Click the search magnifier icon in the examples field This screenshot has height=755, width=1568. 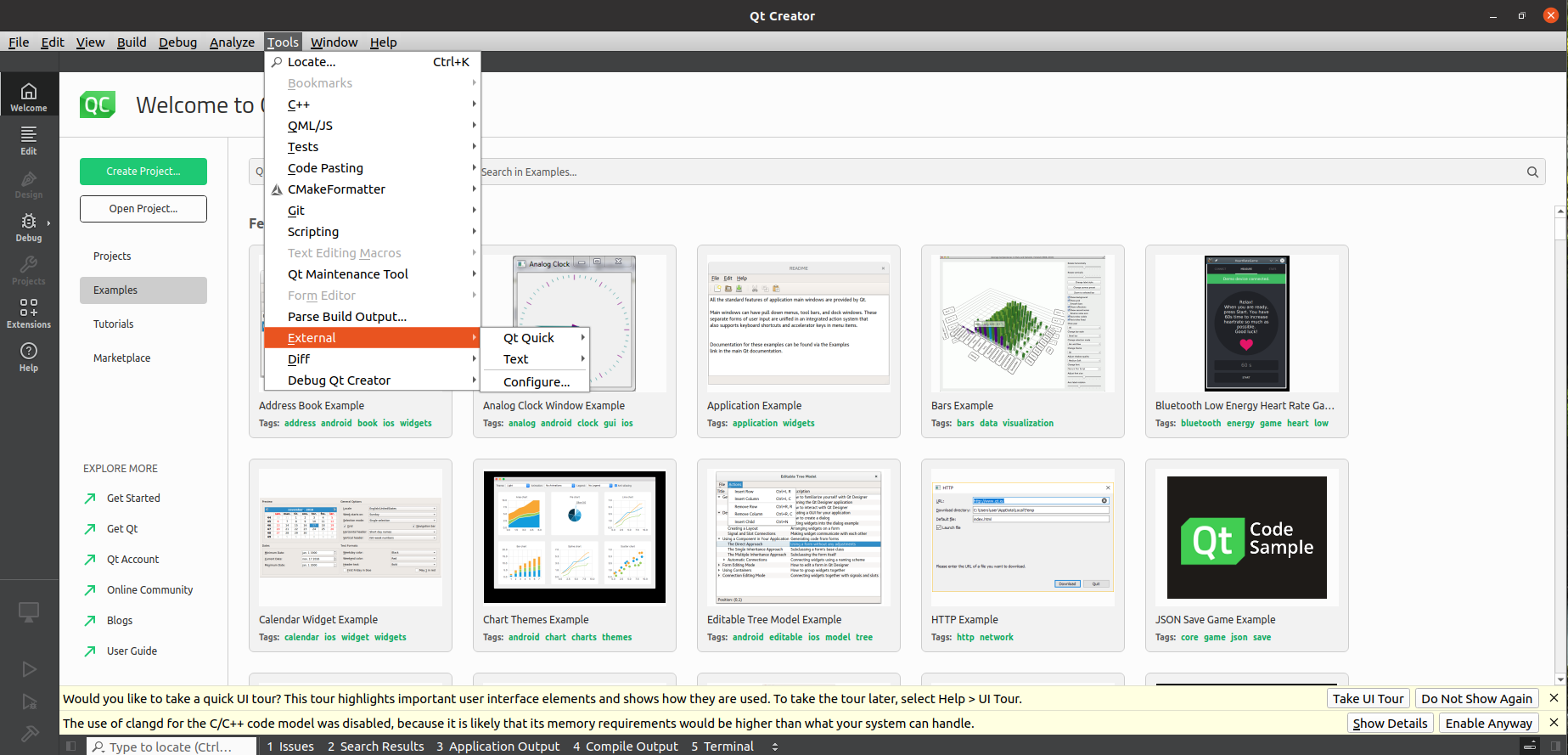1532,172
